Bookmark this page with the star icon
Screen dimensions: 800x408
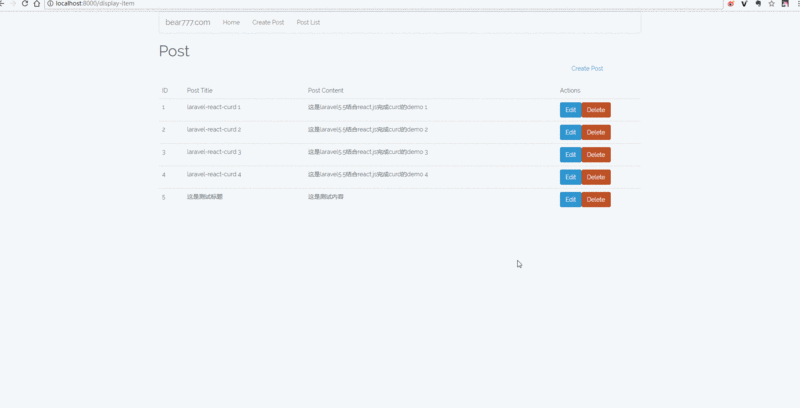point(771,4)
